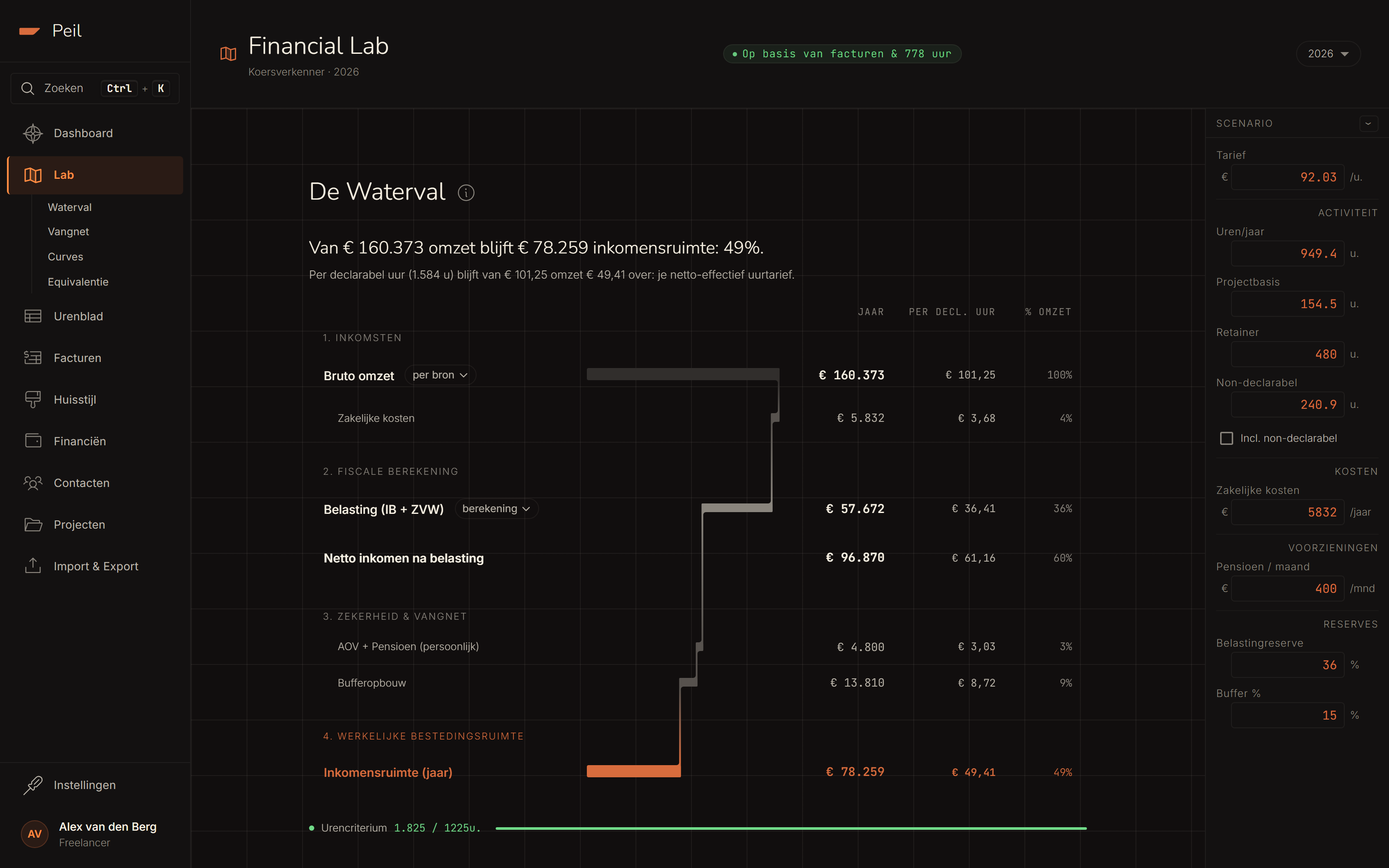Click the € 160.373 Bruto omzet value
The height and width of the screenshot is (868, 1389).
pos(851,375)
